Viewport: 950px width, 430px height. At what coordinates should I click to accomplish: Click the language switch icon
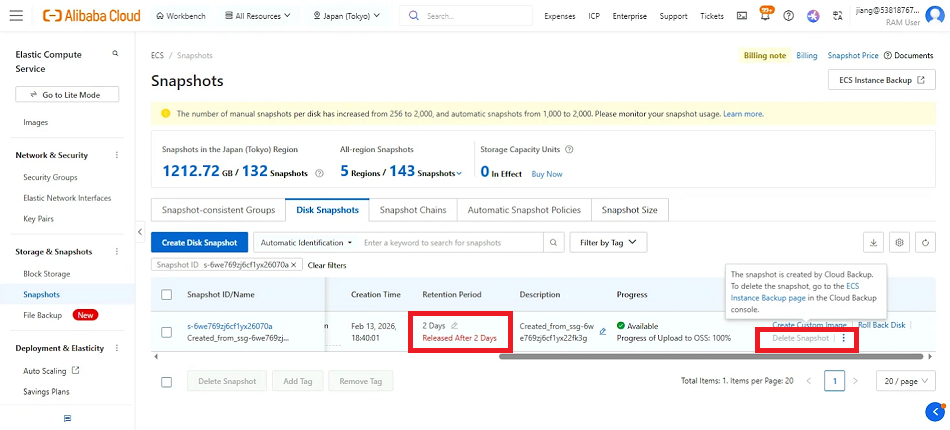pyautogui.click(x=838, y=16)
